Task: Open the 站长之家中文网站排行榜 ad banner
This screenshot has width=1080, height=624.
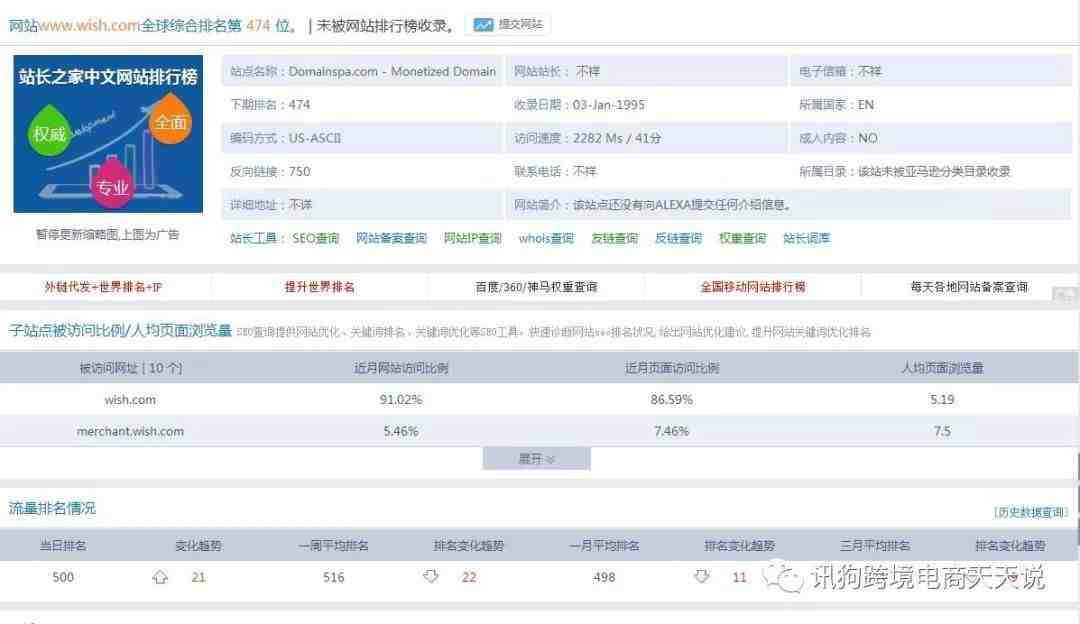Action: pos(108,134)
